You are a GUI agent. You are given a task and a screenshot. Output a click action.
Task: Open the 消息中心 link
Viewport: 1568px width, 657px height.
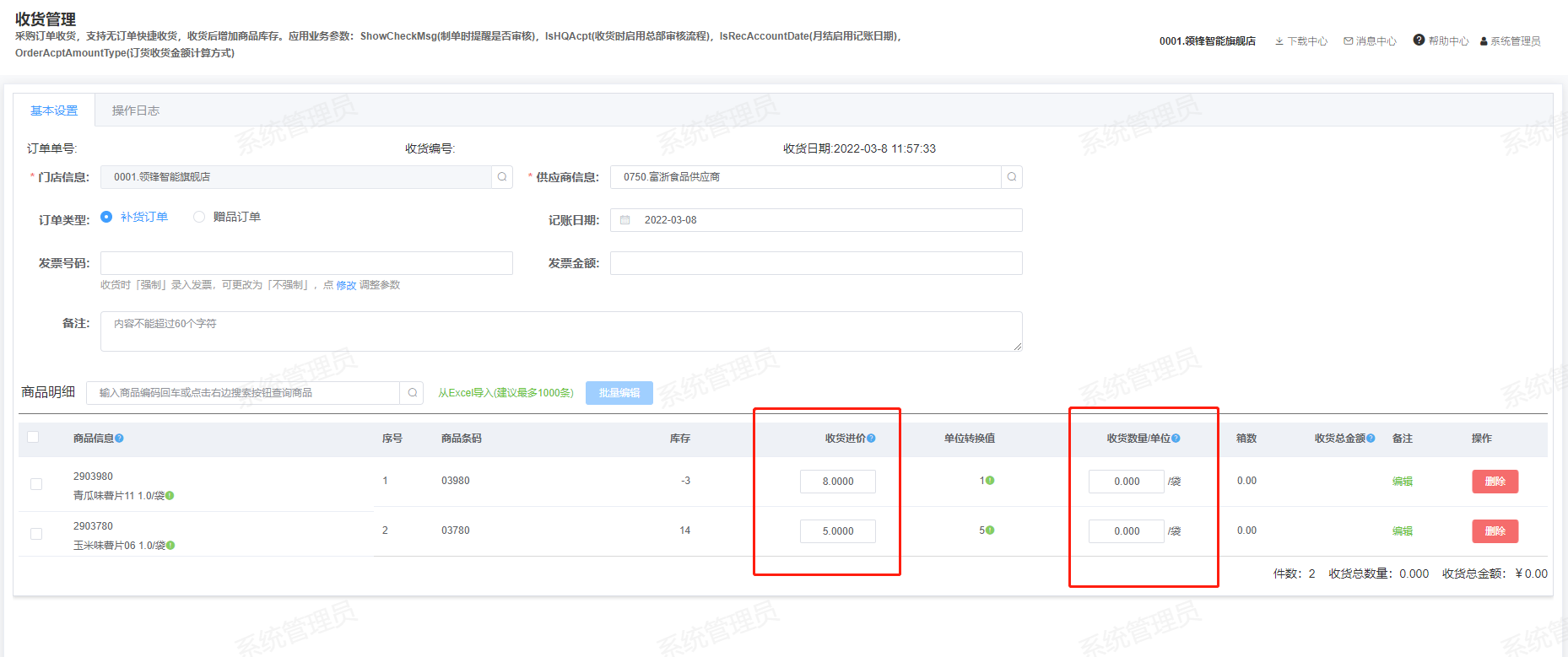pos(1376,41)
